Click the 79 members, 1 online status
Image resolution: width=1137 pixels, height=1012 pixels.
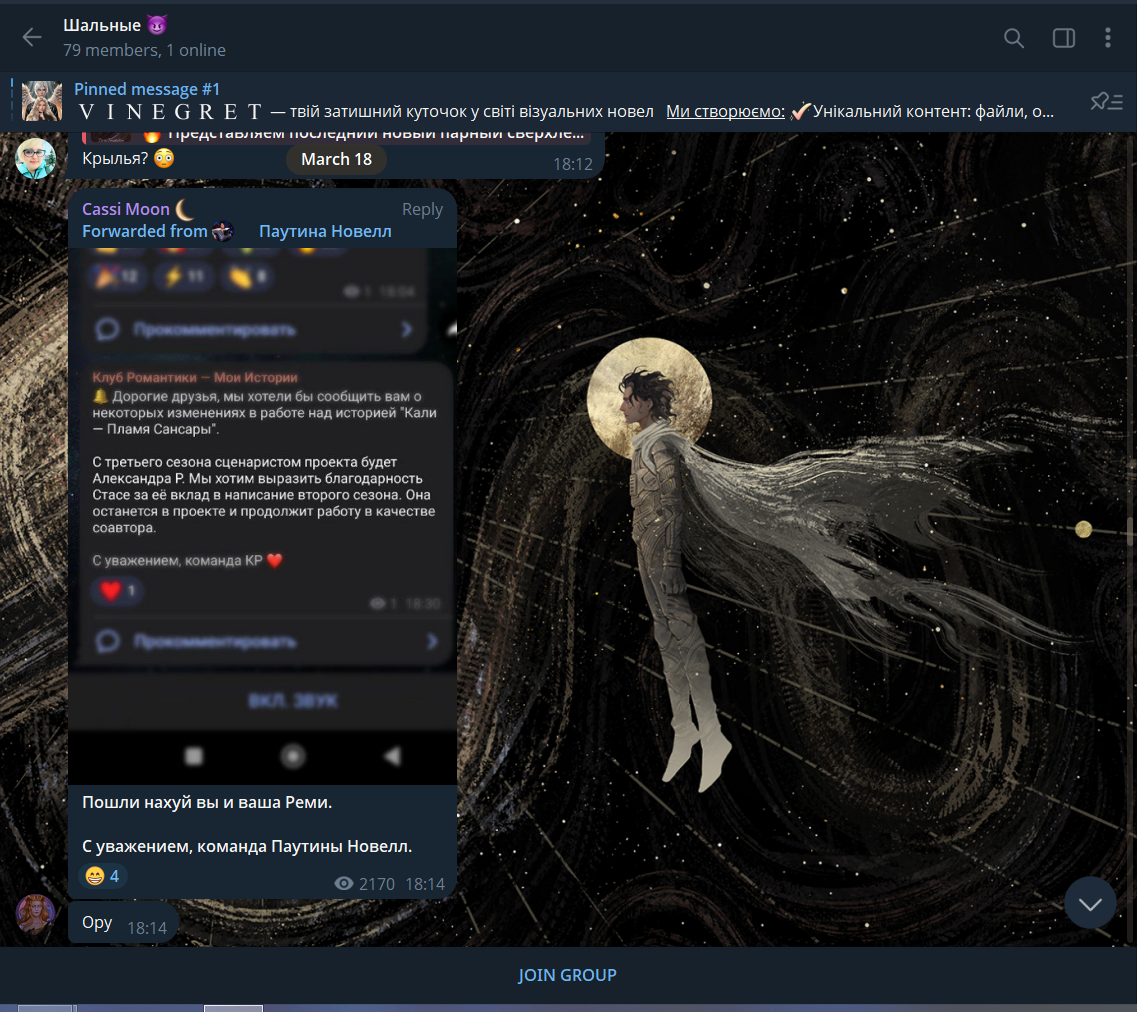coord(144,50)
